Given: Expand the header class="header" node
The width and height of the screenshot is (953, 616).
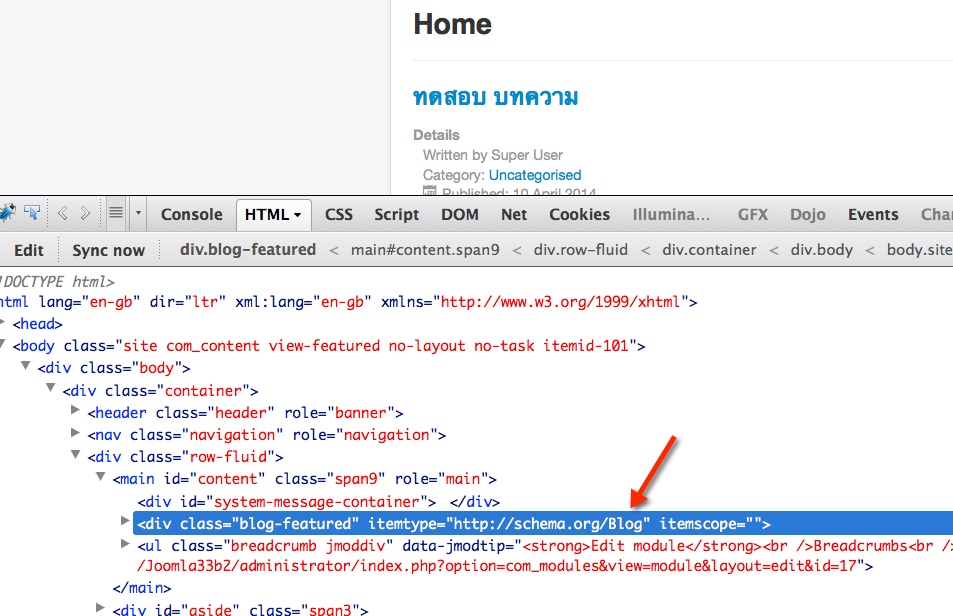Looking at the screenshot, I should 77,411.
